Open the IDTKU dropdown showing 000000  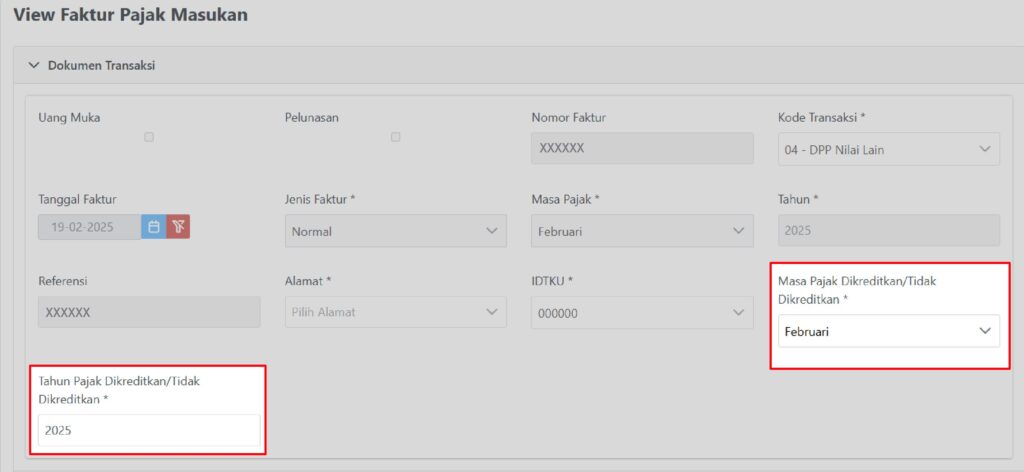tap(642, 312)
